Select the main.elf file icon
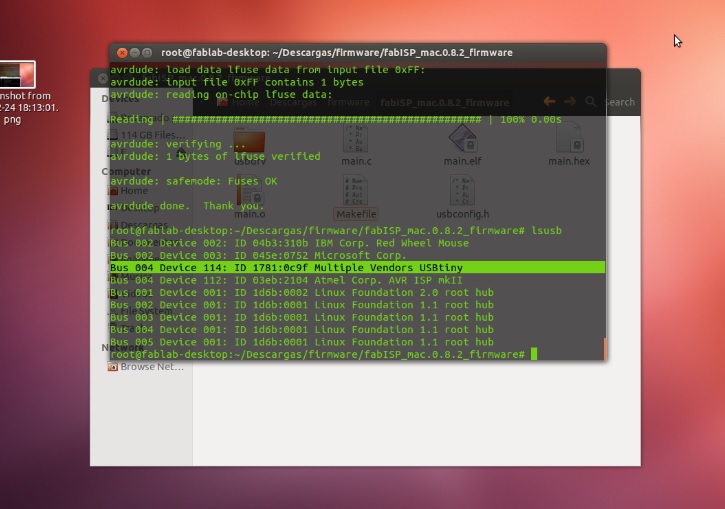 (462, 139)
